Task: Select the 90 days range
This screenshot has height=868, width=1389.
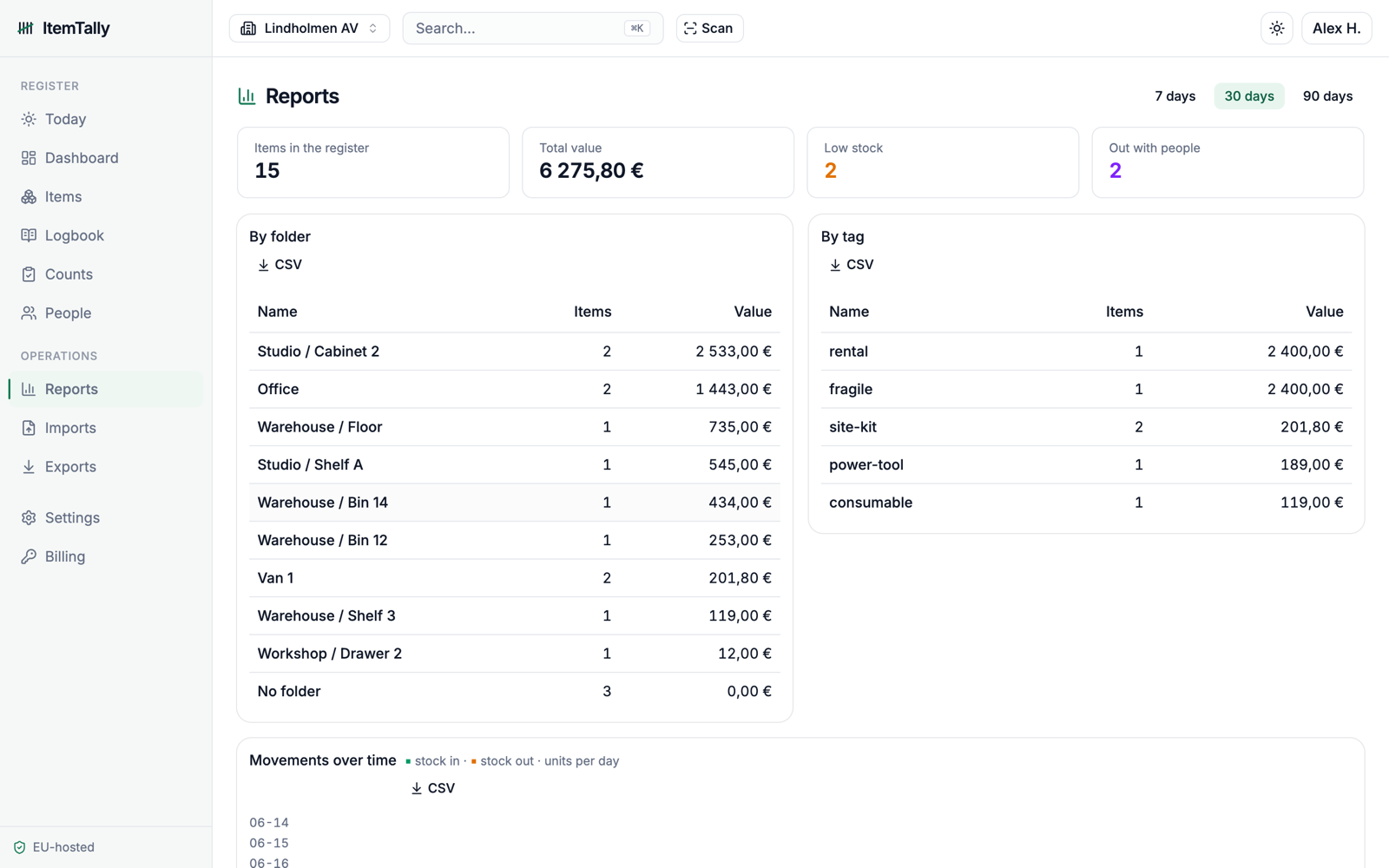Action: tap(1327, 96)
